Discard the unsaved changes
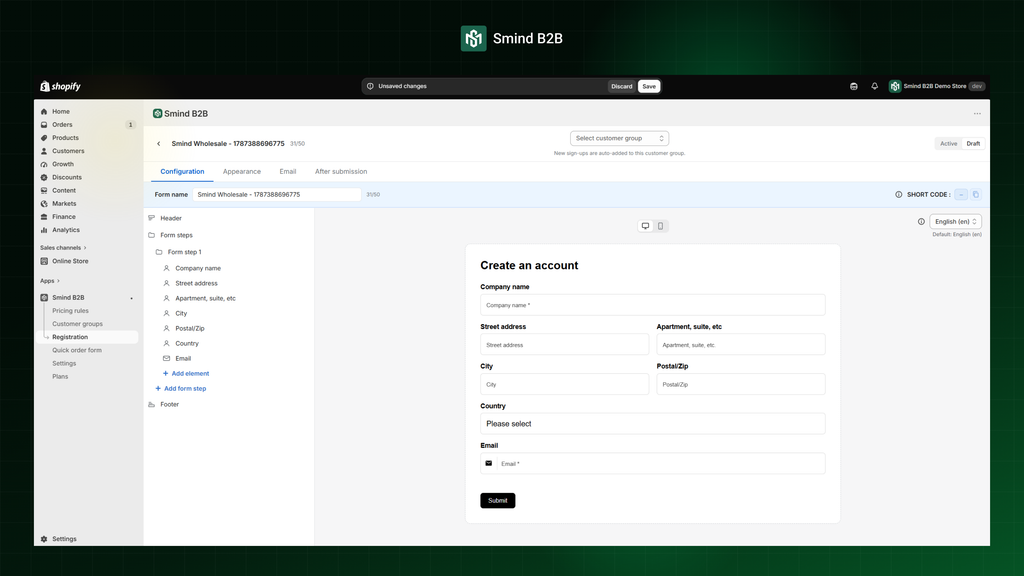 pos(621,86)
